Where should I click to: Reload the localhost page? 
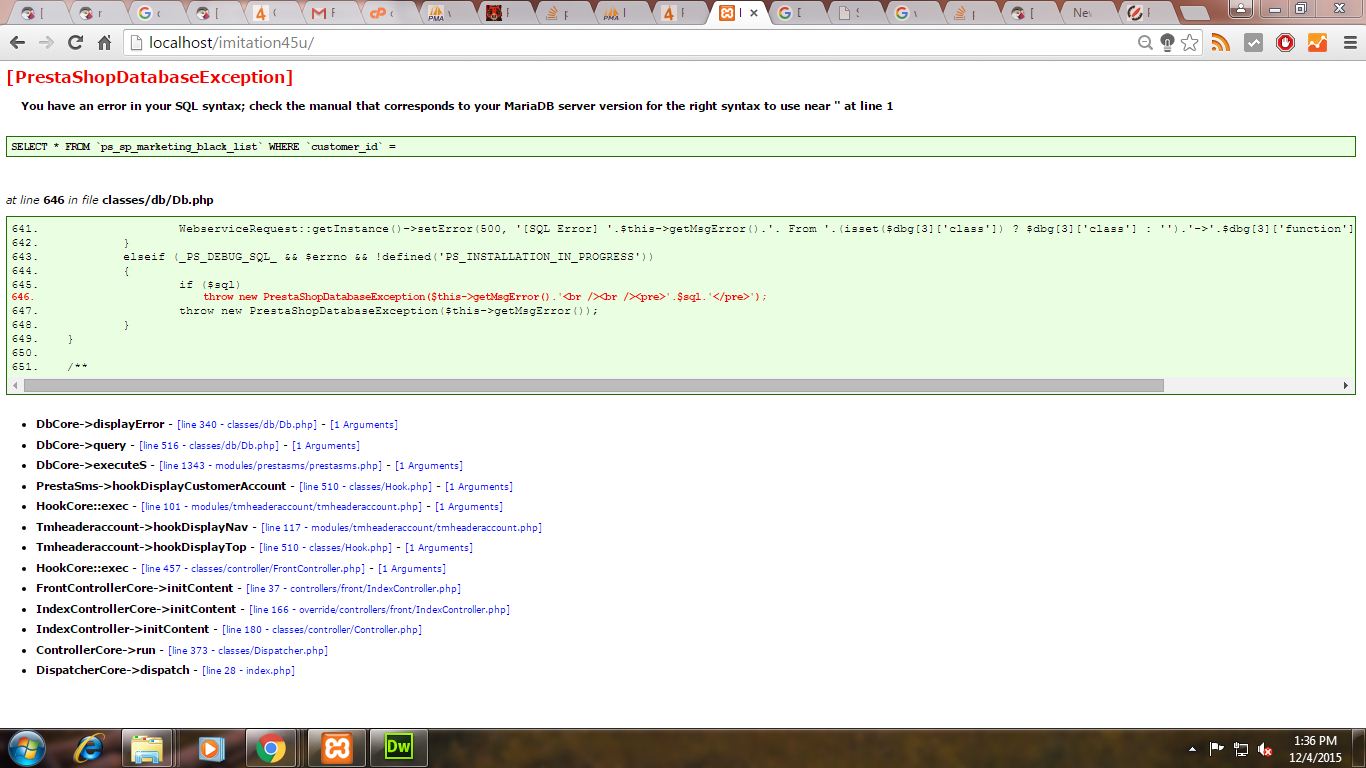[x=75, y=43]
